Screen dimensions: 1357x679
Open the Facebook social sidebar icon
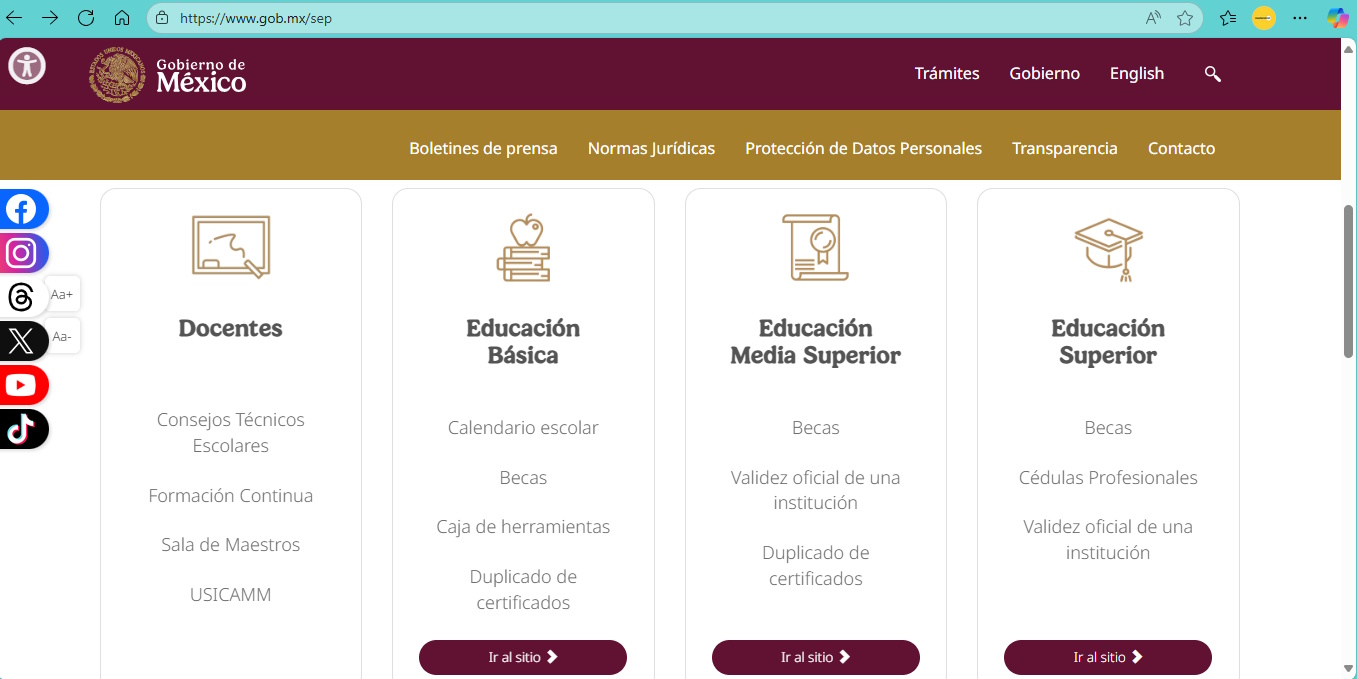tap(22, 209)
